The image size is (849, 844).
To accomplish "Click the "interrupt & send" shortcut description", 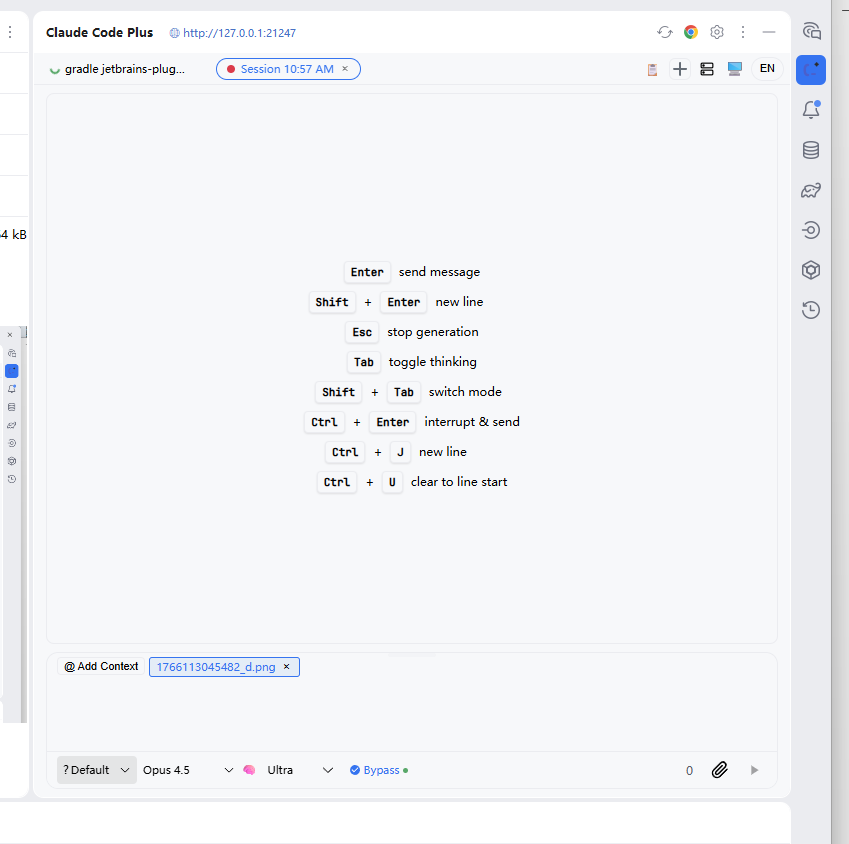I will [472, 422].
